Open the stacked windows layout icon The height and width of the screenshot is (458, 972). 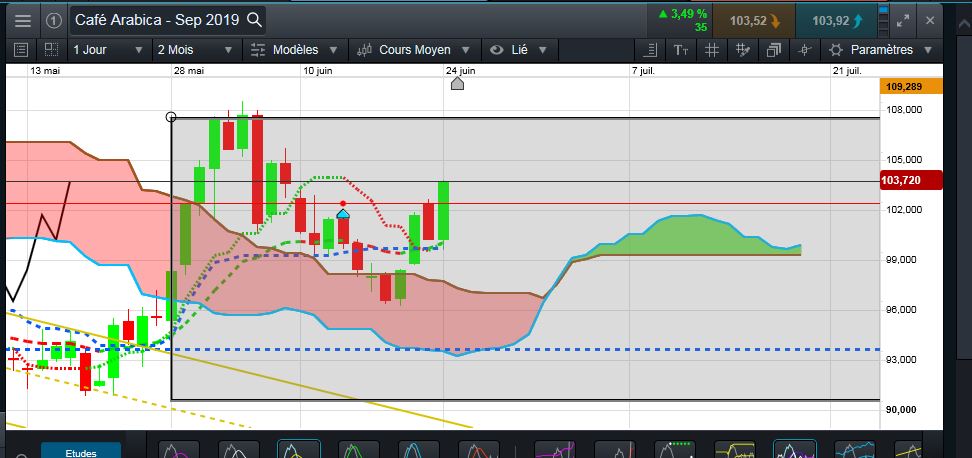point(774,50)
